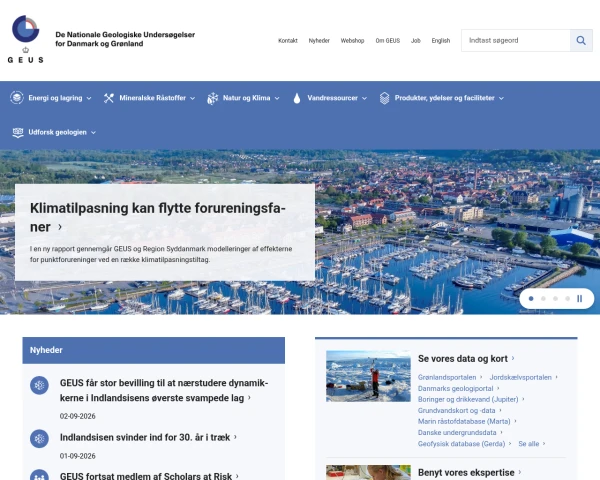Click the magnifier search button
This screenshot has height=480, width=600.
(x=581, y=41)
